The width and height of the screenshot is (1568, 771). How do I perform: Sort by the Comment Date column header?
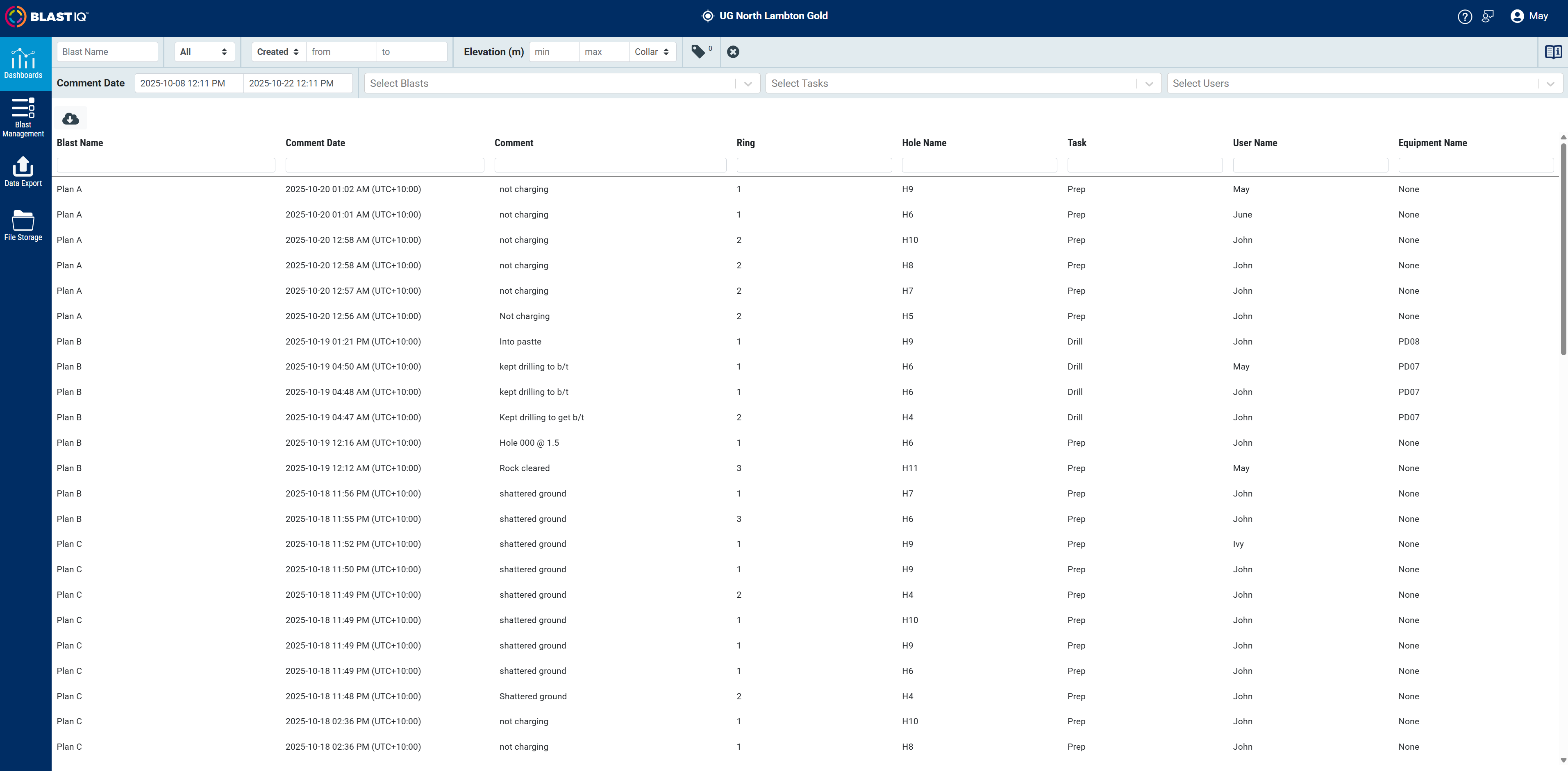(x=315, y=143)
